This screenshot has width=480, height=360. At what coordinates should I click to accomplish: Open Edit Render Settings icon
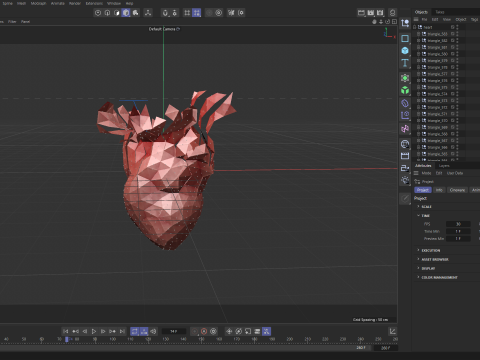380,13
